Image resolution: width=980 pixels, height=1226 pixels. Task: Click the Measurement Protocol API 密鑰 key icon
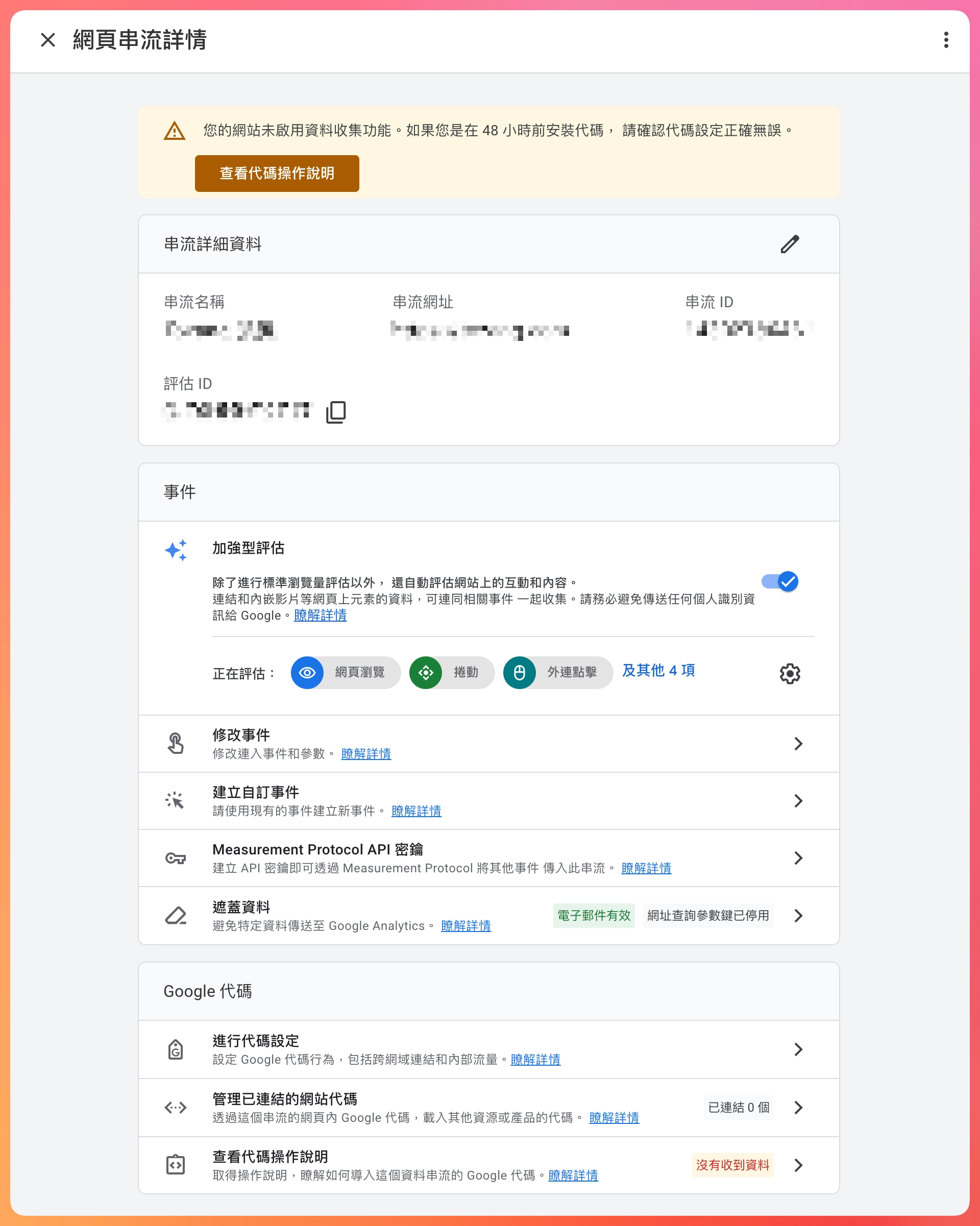[176, 858]
